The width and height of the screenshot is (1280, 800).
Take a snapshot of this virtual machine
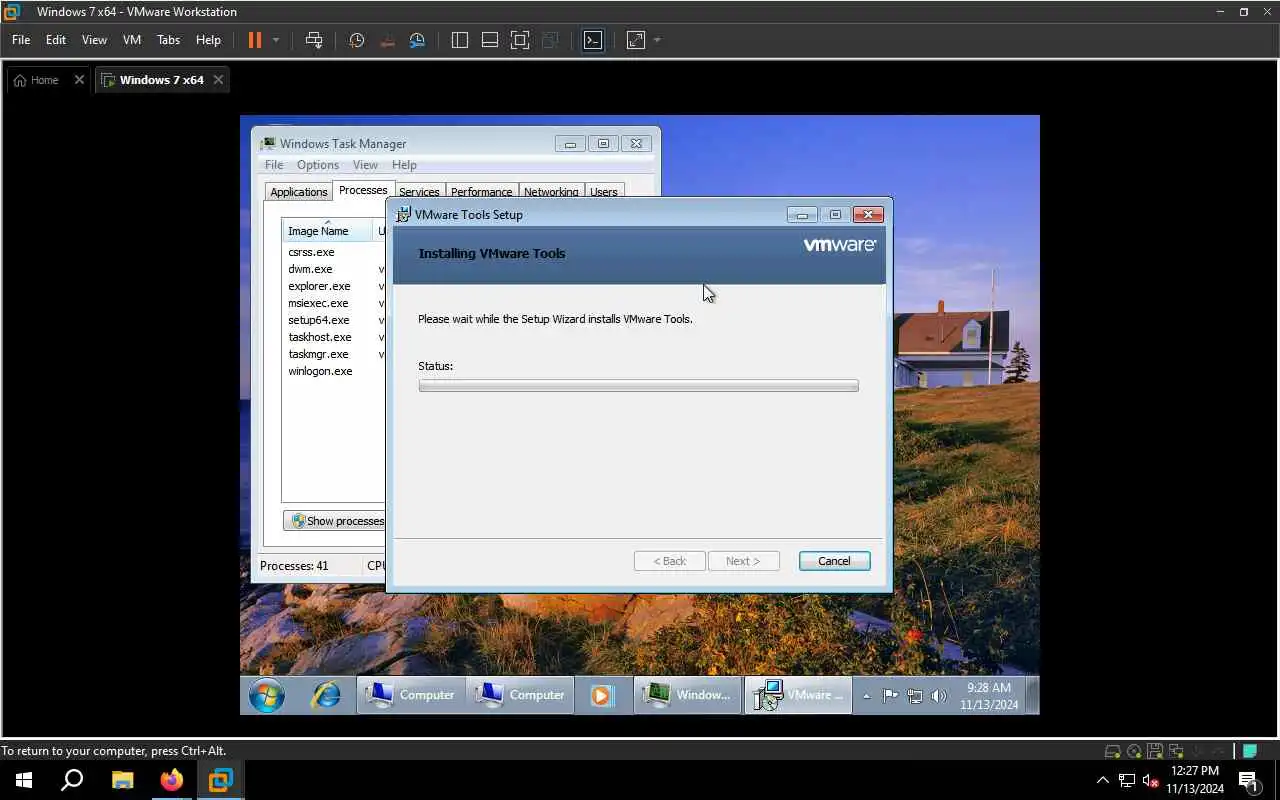(x=357, y=40)
